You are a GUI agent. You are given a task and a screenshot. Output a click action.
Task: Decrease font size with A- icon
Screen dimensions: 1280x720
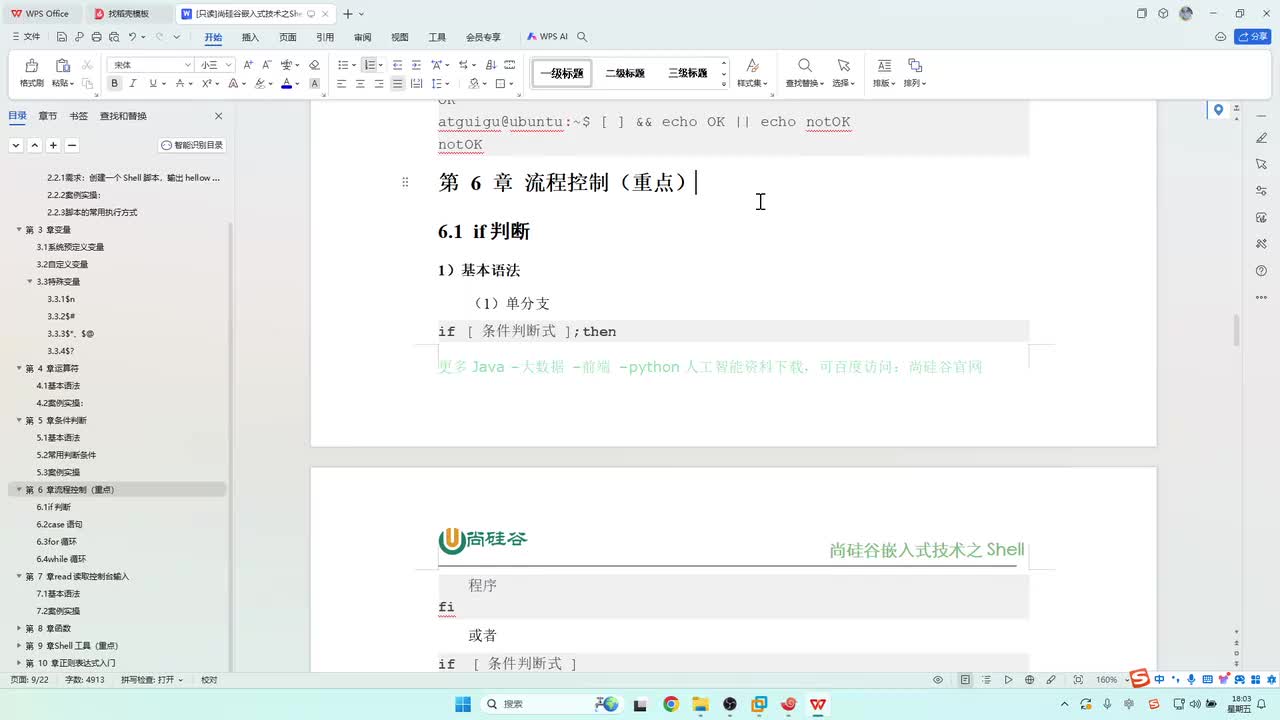point(267,64)
